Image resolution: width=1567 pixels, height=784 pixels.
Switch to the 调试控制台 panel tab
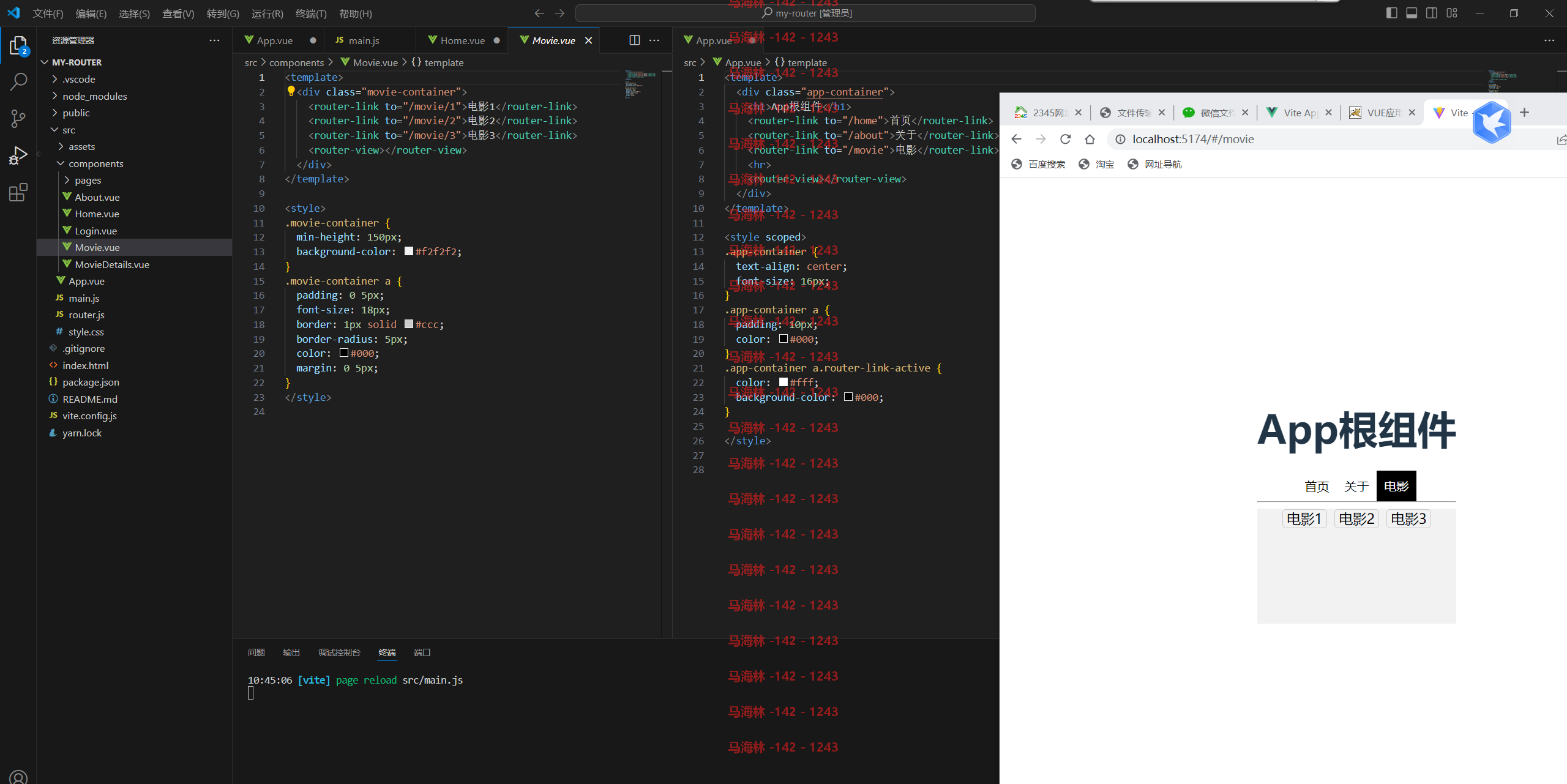point(339,652)
